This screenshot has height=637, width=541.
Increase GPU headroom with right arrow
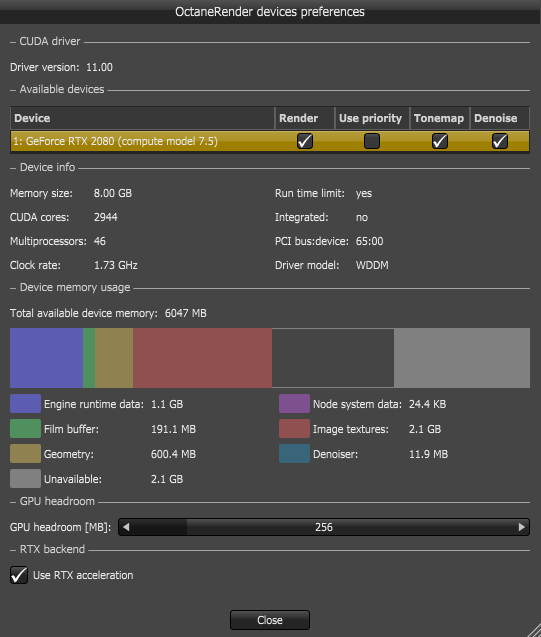pyautogui.click(x=522, y=527)
